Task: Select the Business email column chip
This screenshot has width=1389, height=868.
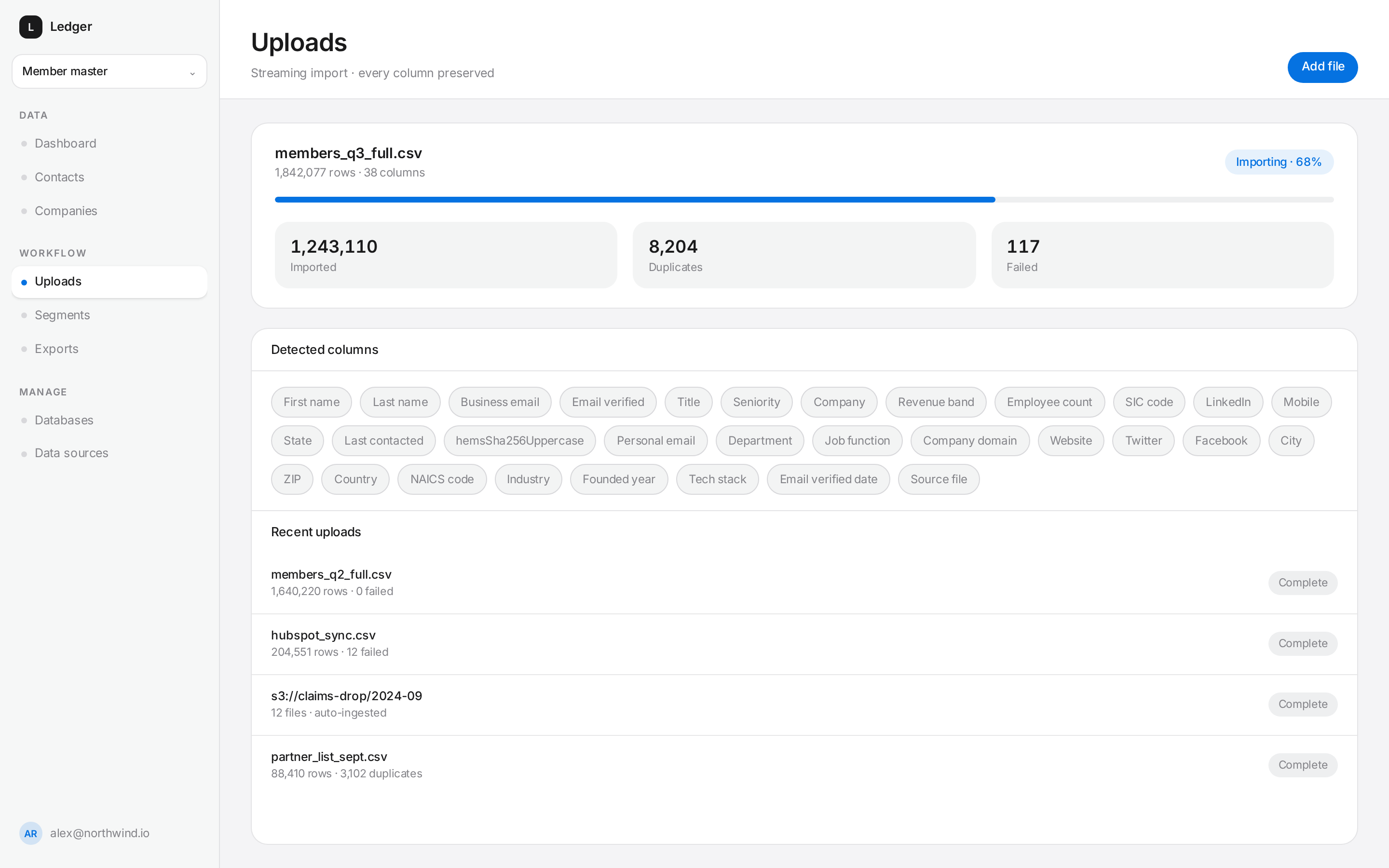Action: point(499,402)
